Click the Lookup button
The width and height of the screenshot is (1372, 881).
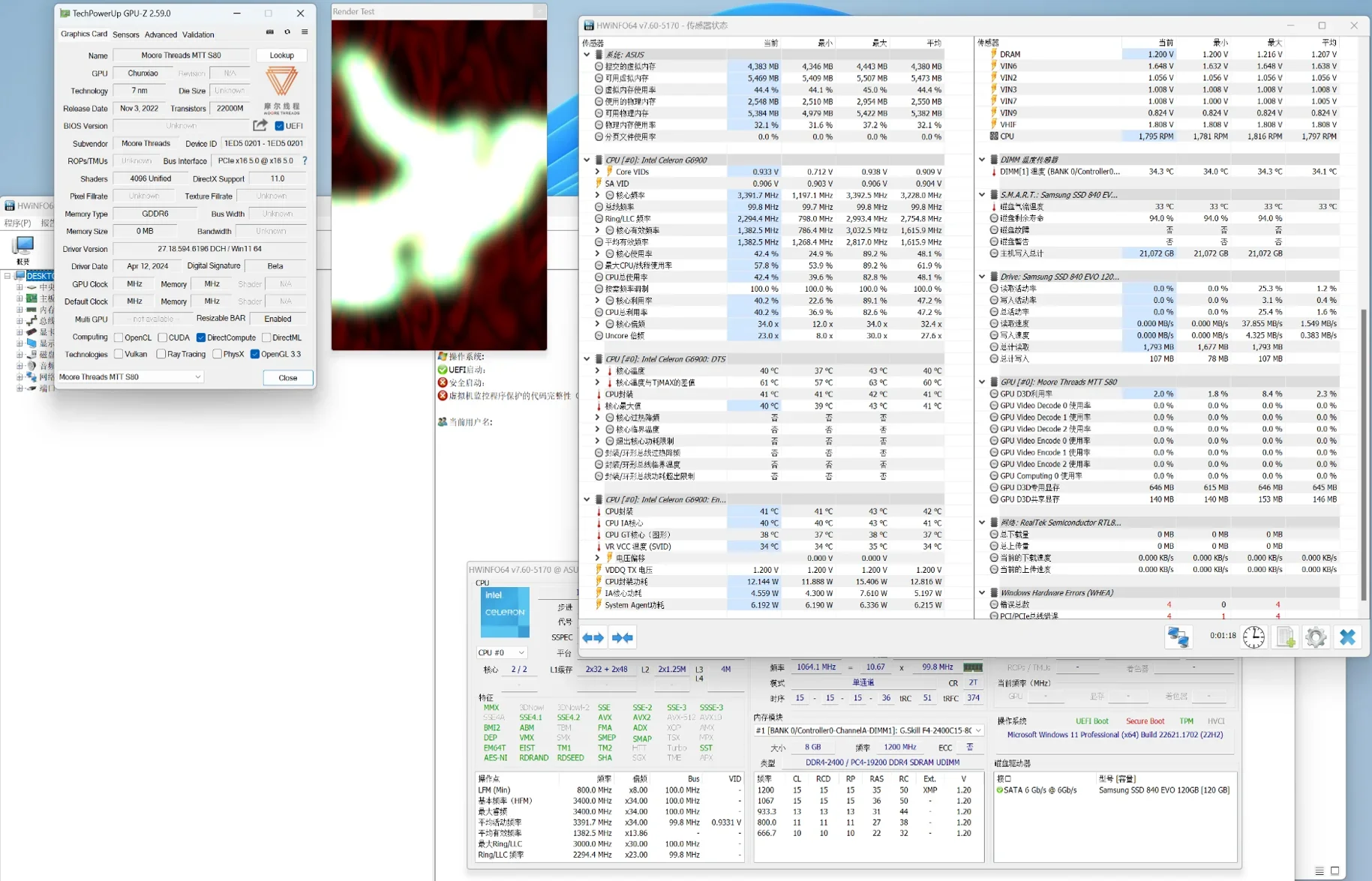point(281,55)
